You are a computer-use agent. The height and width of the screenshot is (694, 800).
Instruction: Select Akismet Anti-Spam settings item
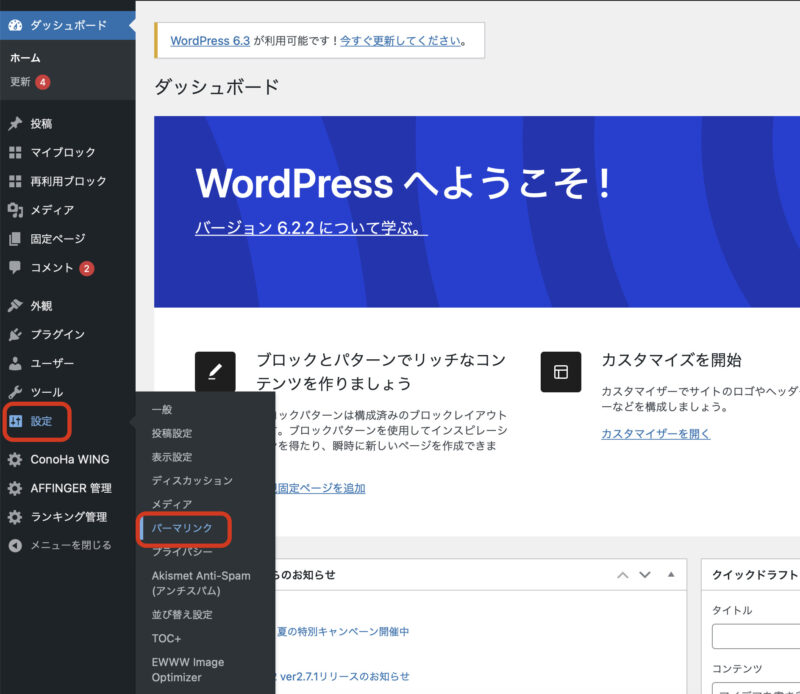click(x=201, y=583)
